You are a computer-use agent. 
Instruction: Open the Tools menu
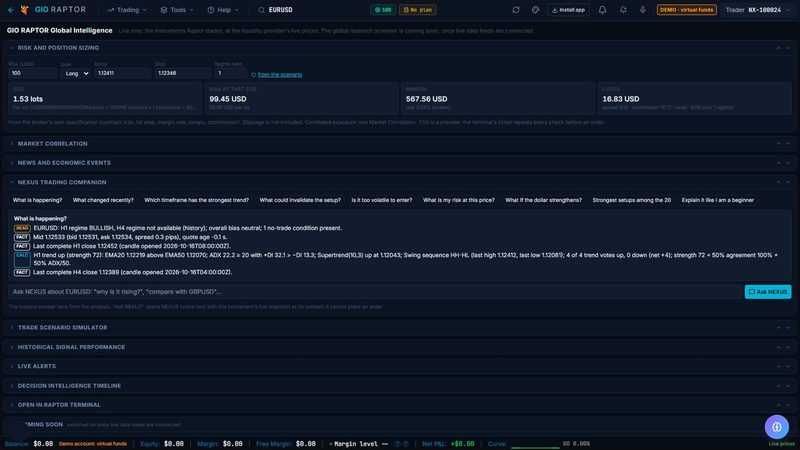pyautogui.click(x=177, y=10)
